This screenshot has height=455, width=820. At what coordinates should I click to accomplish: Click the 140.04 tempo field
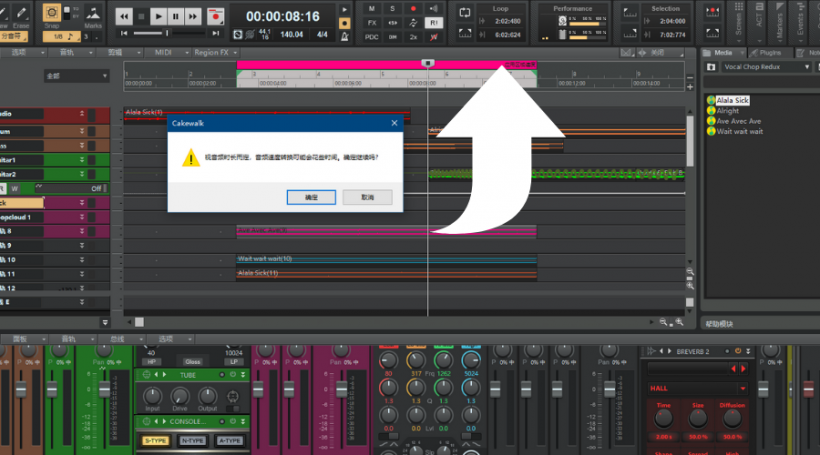coord(291,35)
